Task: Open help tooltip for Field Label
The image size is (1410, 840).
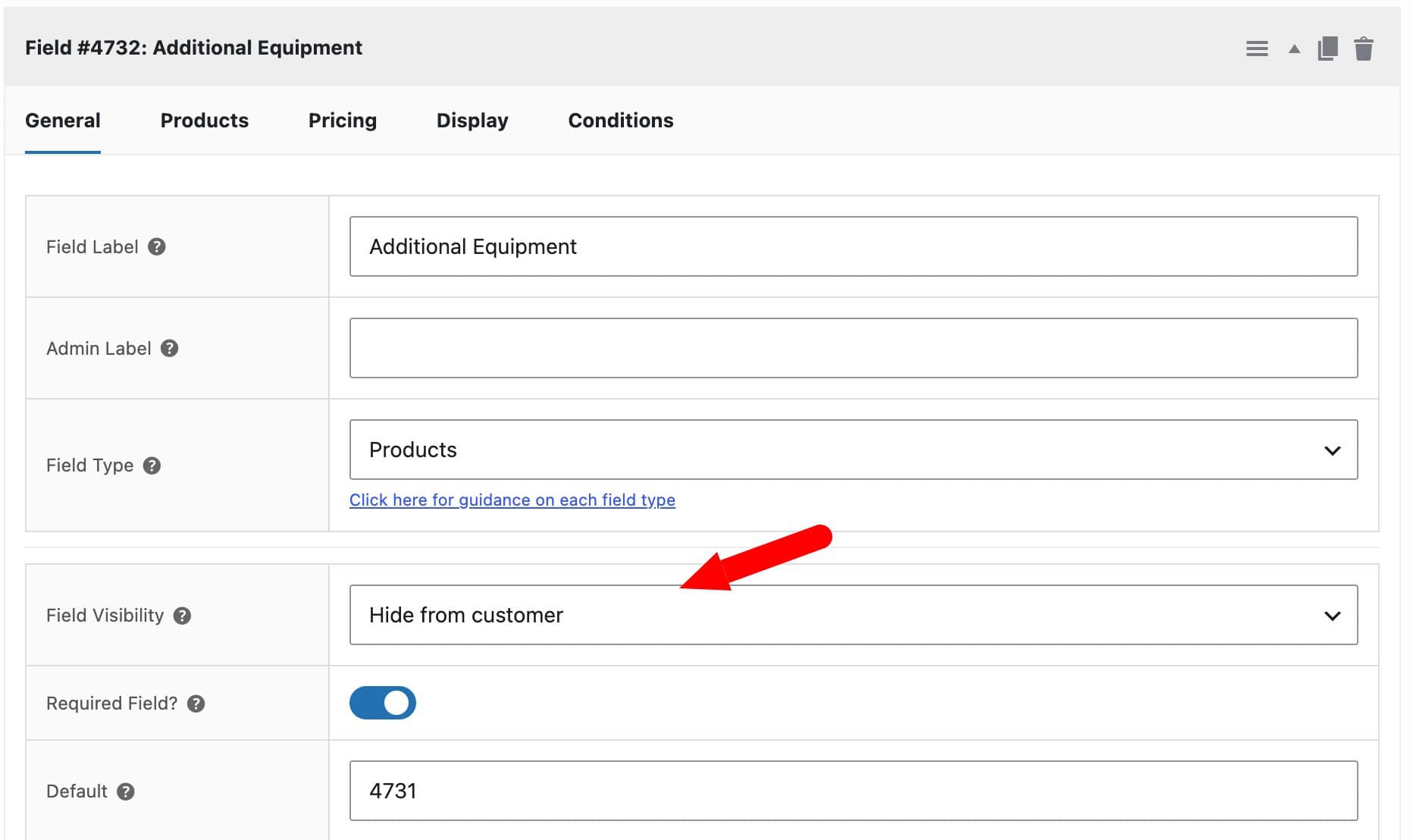Action: coord(157,247)
